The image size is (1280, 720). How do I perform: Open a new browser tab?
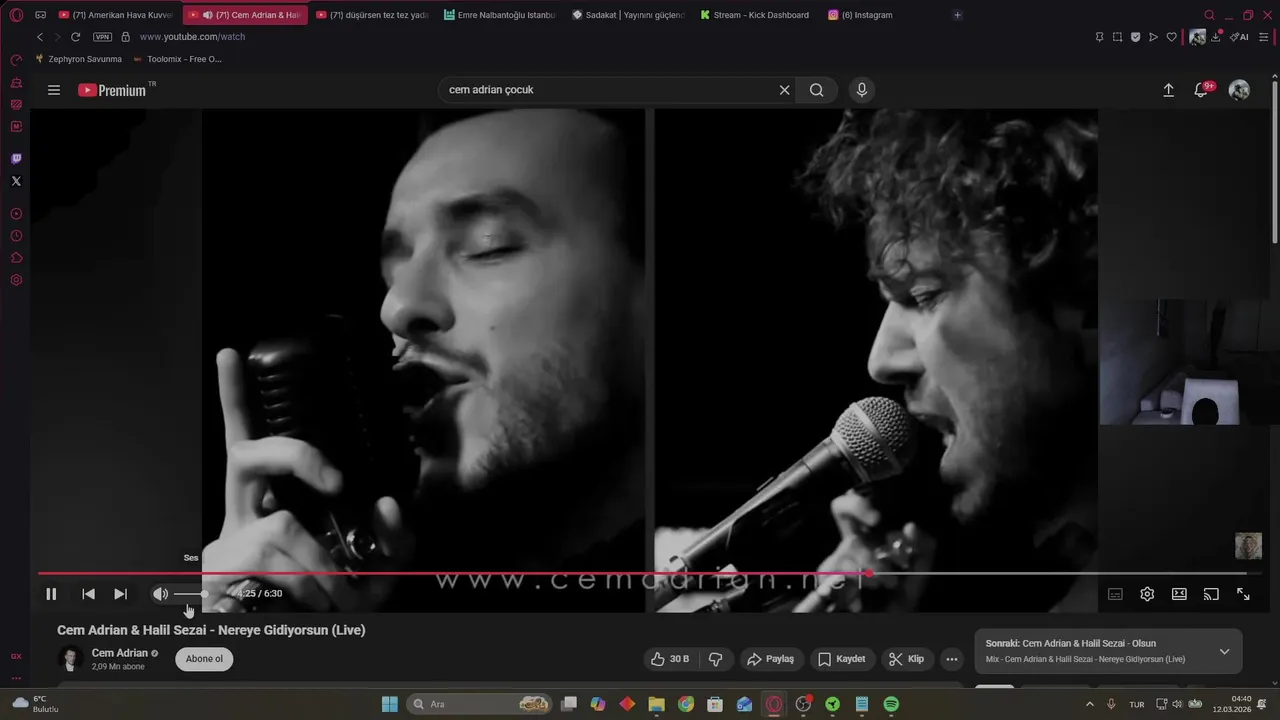(x=957, y=15)
